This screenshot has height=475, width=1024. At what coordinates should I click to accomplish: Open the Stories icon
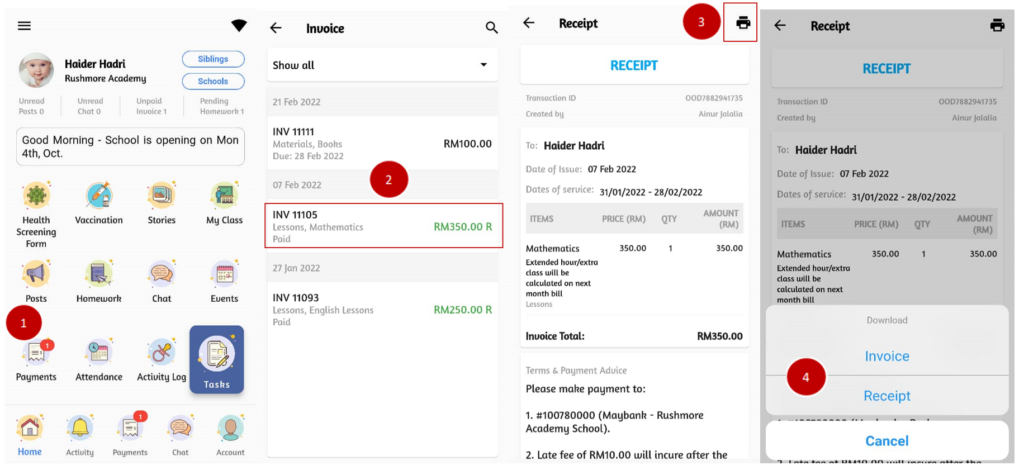pos(161,195)
